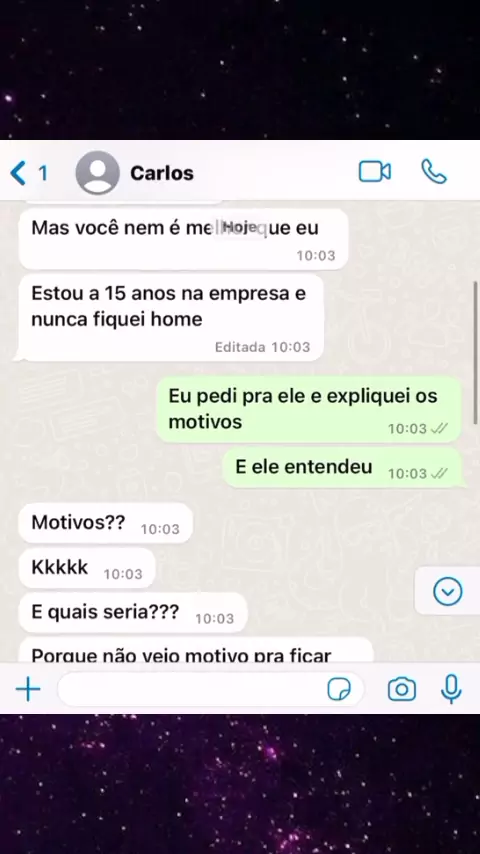
Task: Tap 'Eu pedi pra ele e expliquei' bubble
Action: (x=309, y=409)
